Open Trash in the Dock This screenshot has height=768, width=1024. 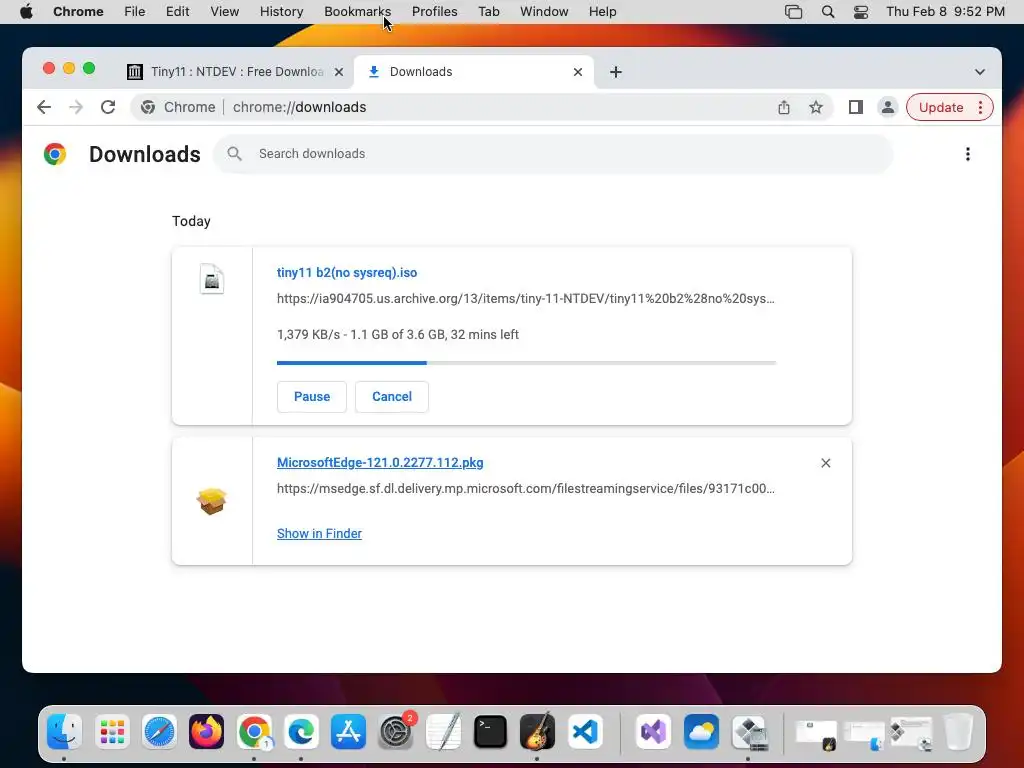[958, 731]
